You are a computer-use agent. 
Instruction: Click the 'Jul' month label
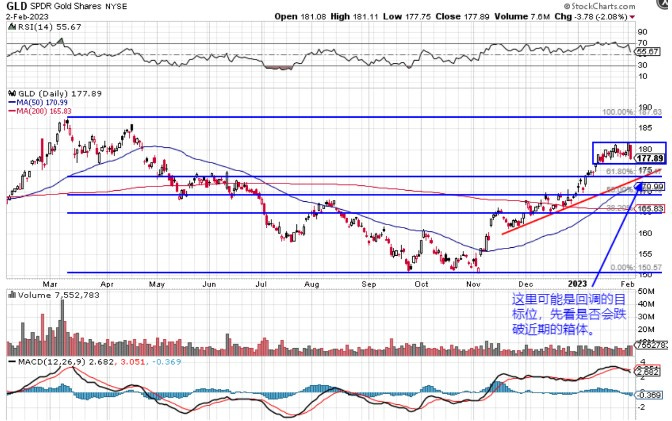pyautogui.click(x=261, y=284)
